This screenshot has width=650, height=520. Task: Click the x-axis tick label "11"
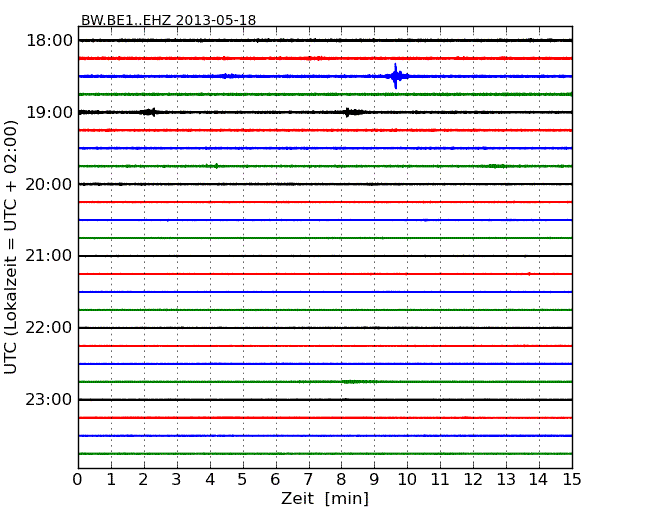(x=440, y=480)
